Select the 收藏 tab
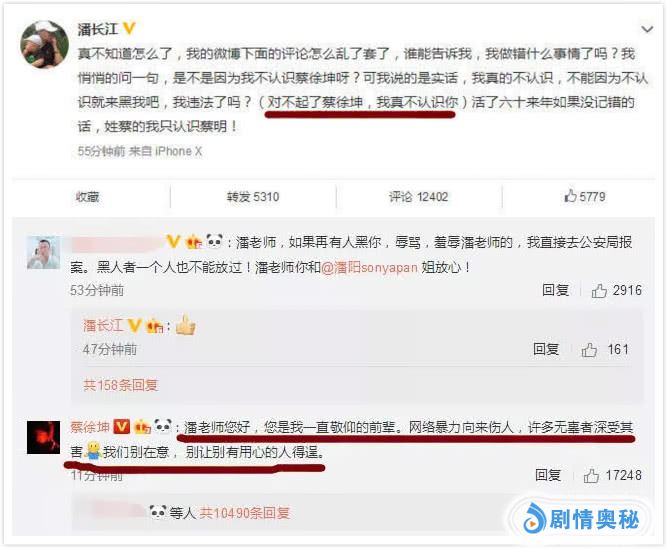This screenshot has height=549, width=667. [x=87, y=197]
